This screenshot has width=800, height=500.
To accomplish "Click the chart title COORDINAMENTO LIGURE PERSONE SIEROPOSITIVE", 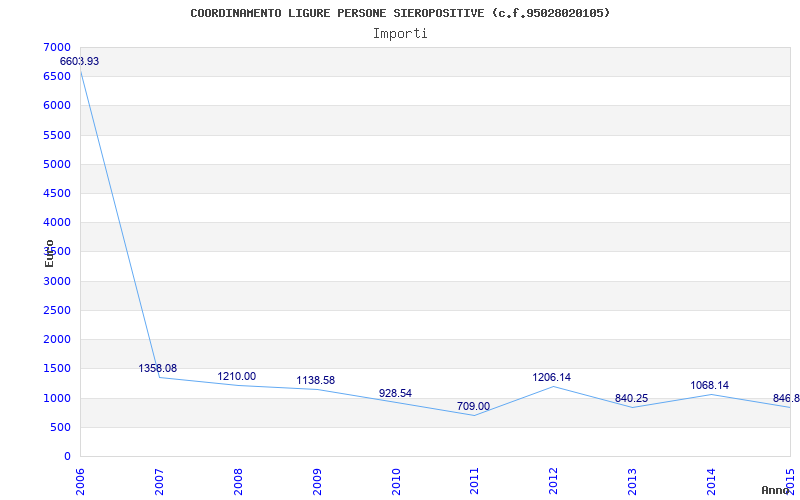I will 400,13.
